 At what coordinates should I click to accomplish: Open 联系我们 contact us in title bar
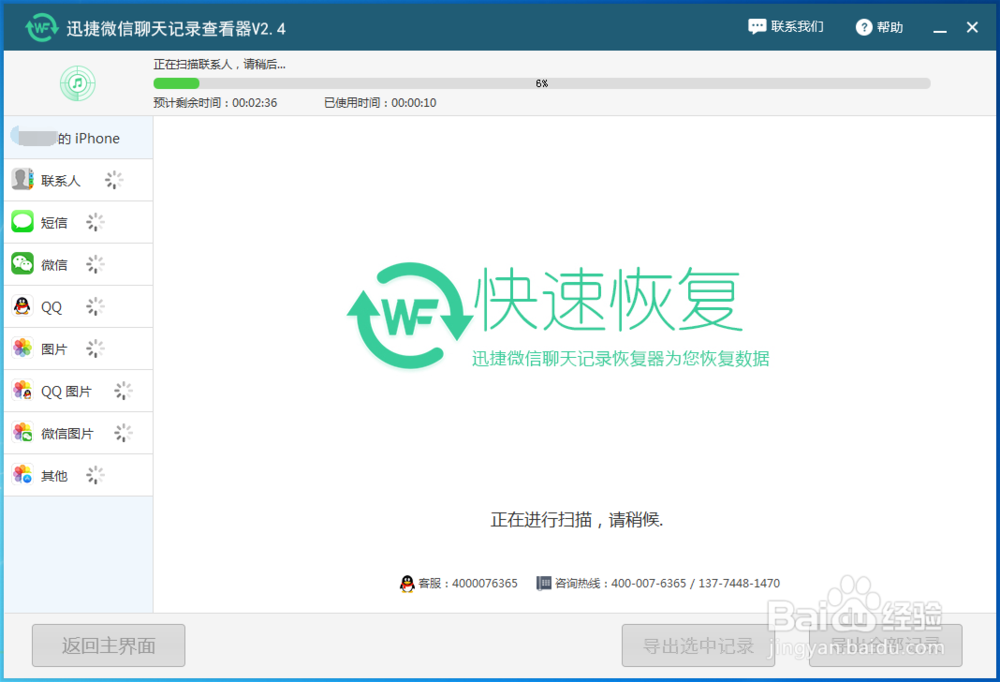(x=786, y=27)
